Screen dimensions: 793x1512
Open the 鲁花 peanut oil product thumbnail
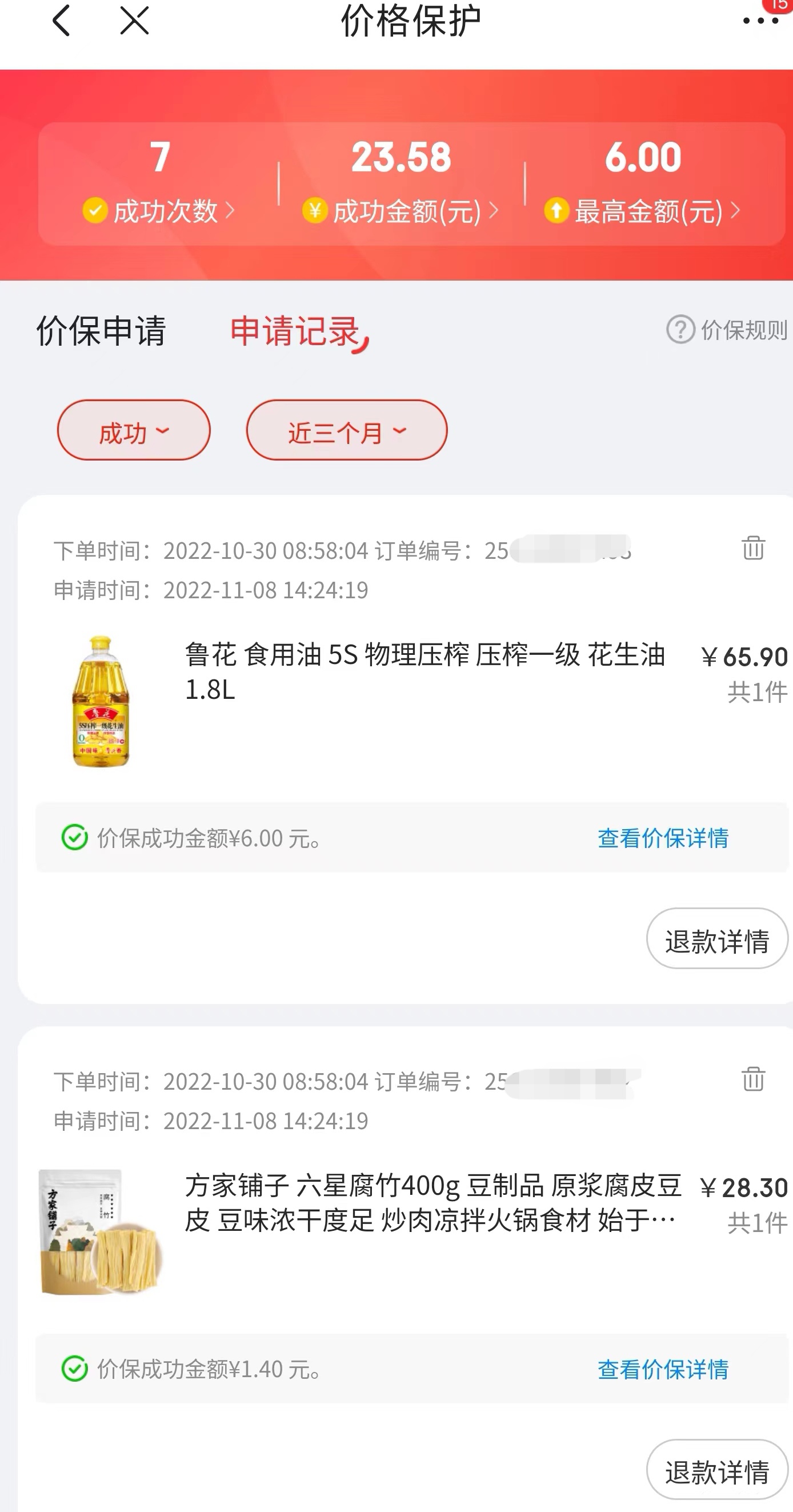[101, 701]
